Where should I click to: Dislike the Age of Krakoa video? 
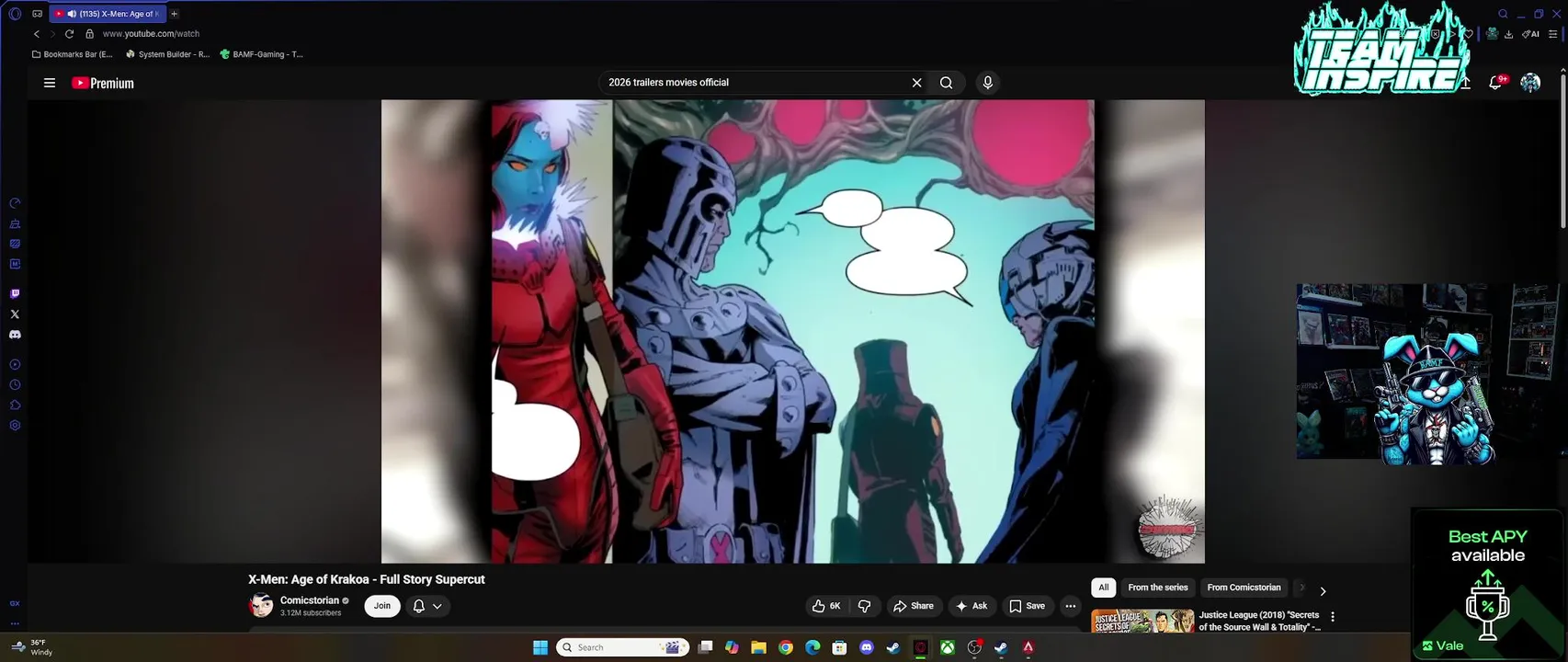tap(864, 606)
